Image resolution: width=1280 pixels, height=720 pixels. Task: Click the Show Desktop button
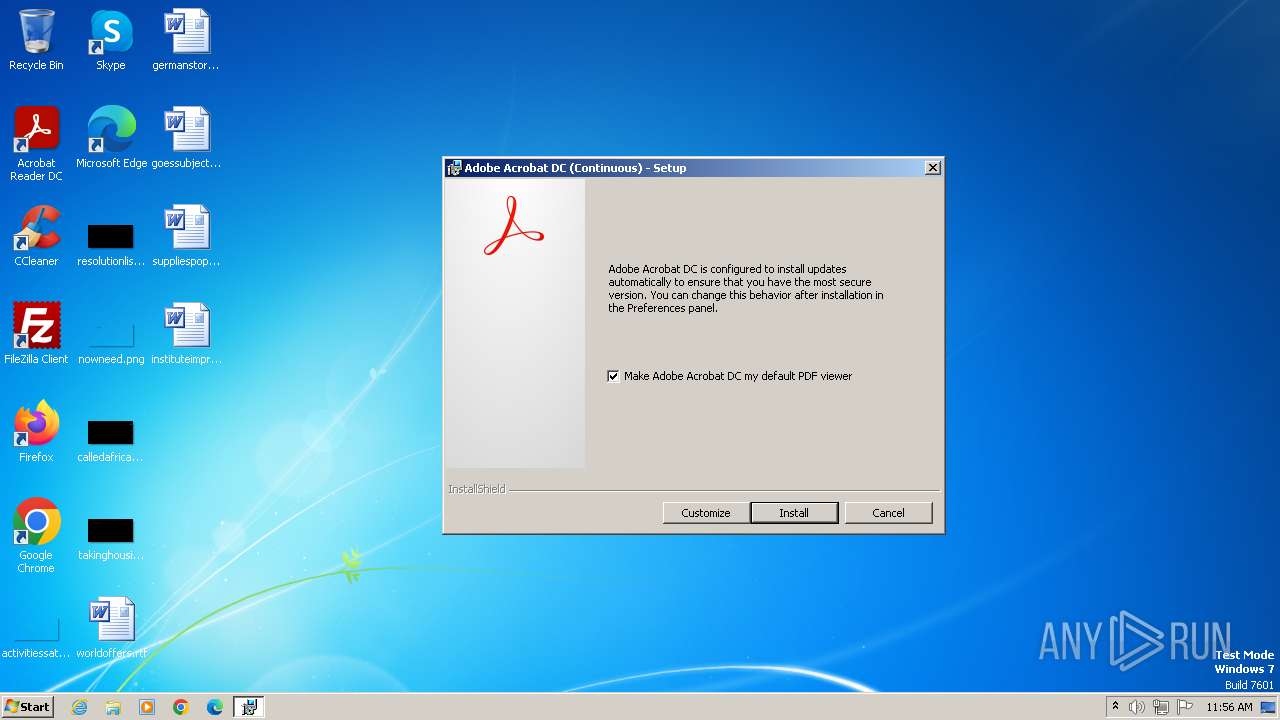(1269, 707)
